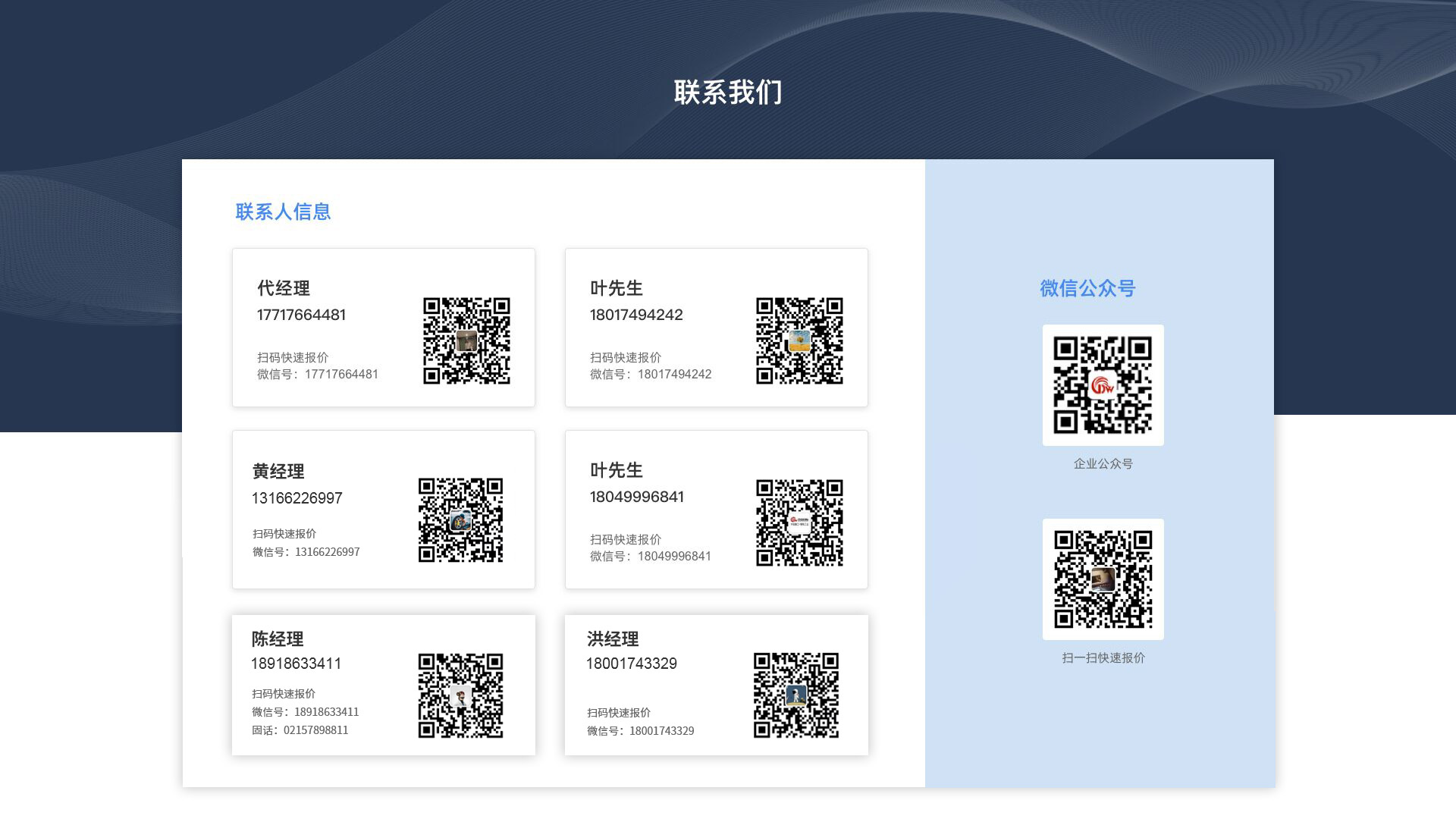Click the 企业公众号 caption

(1103, 463)
